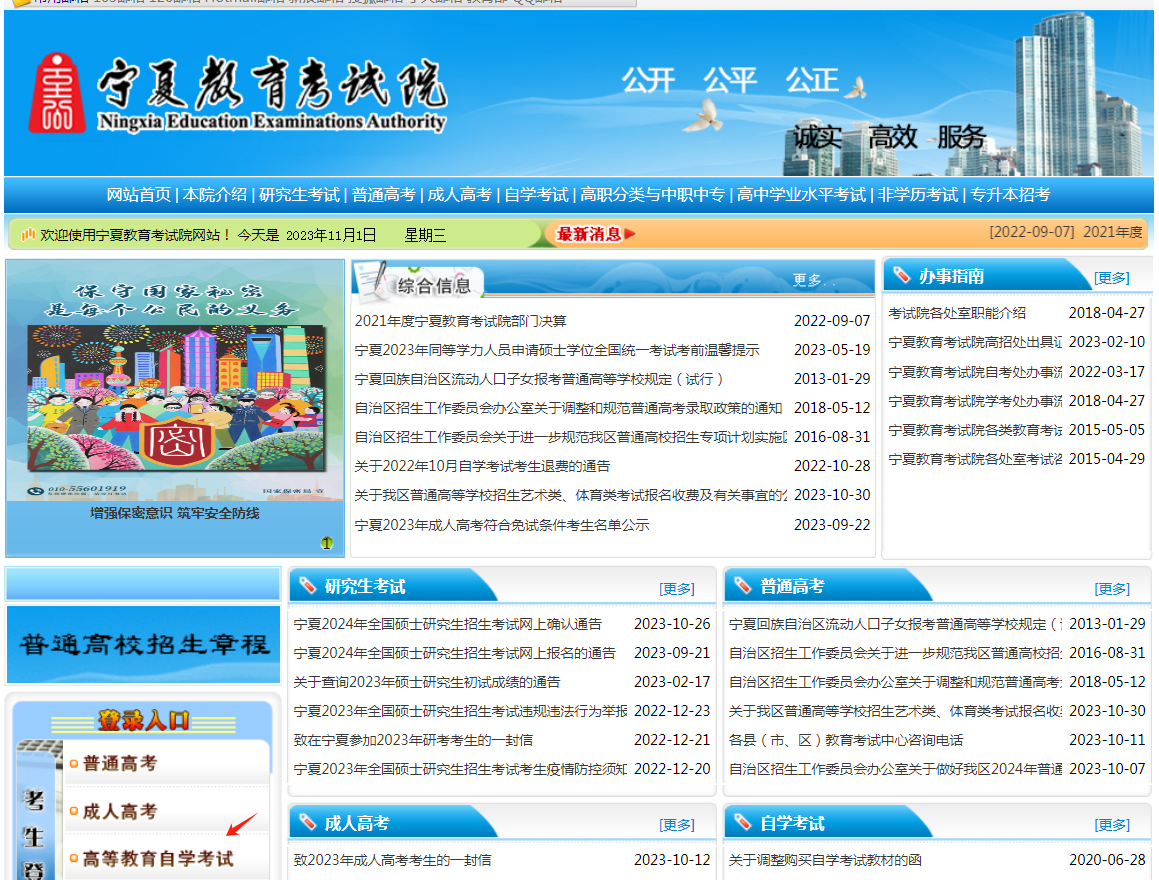Click the 普通高校招生章程 banner
This screenshot has height=880, width=1159.
pos(144,644)
